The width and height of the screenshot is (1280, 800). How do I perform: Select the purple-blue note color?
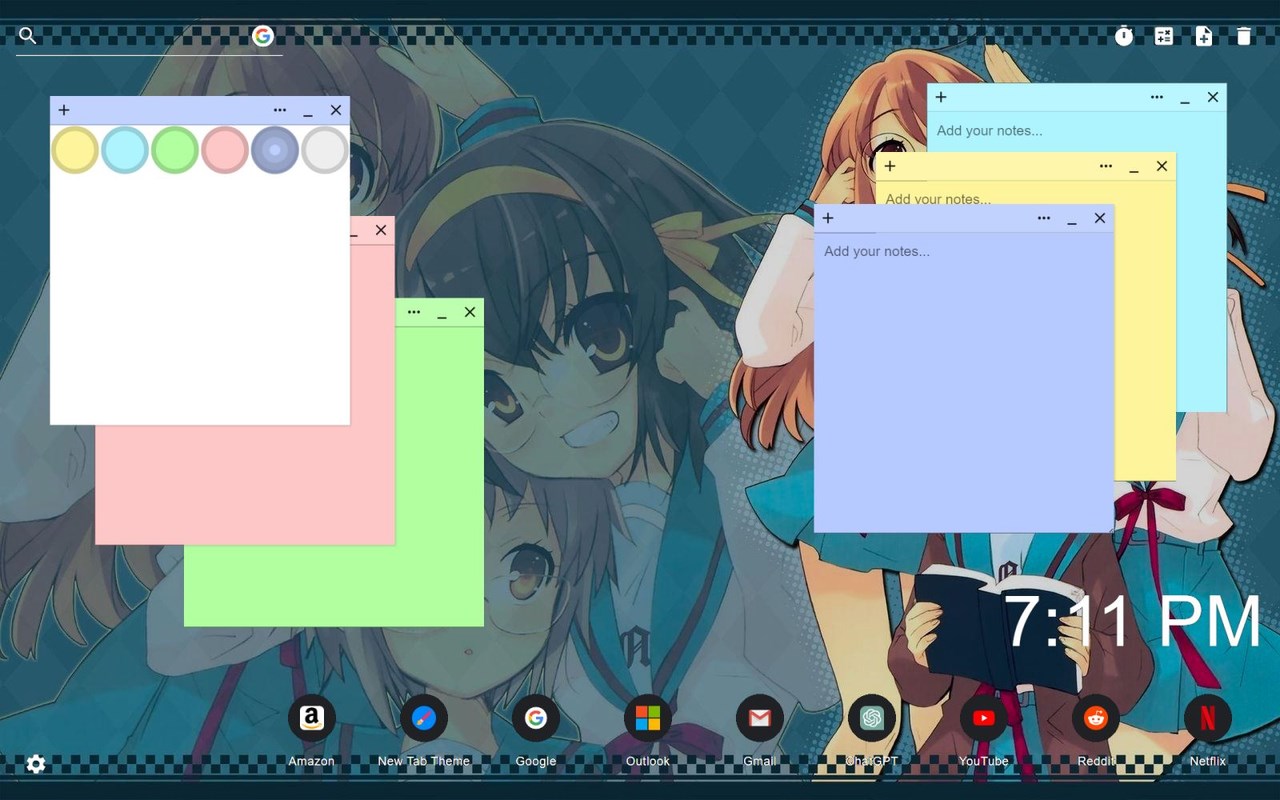coord(275,150)
